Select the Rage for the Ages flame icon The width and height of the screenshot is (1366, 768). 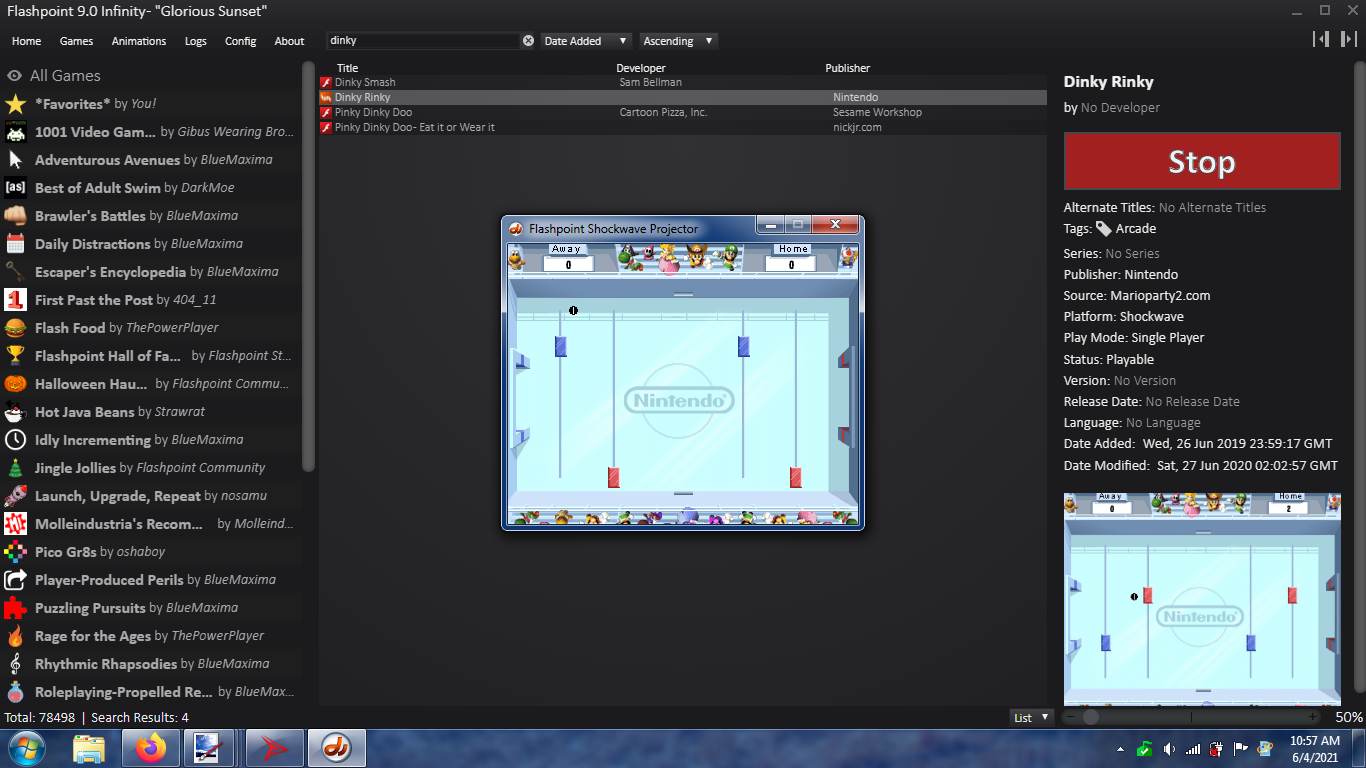point(15,636)
